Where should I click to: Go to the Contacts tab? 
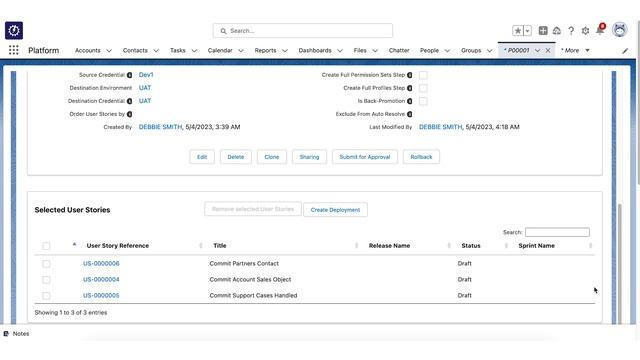pos(135,50)
